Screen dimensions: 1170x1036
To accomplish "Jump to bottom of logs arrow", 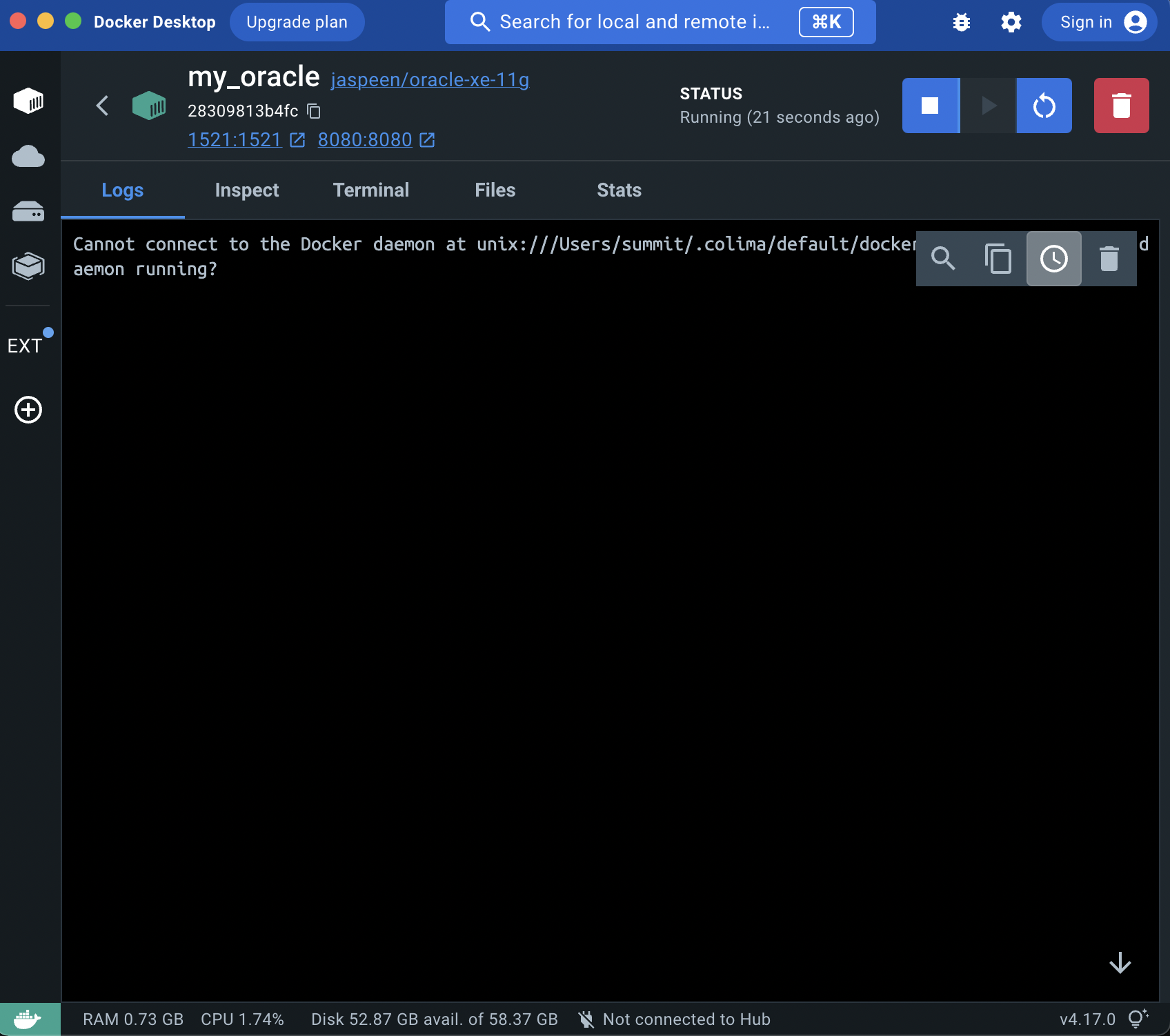I will [x=1120, y=963].
